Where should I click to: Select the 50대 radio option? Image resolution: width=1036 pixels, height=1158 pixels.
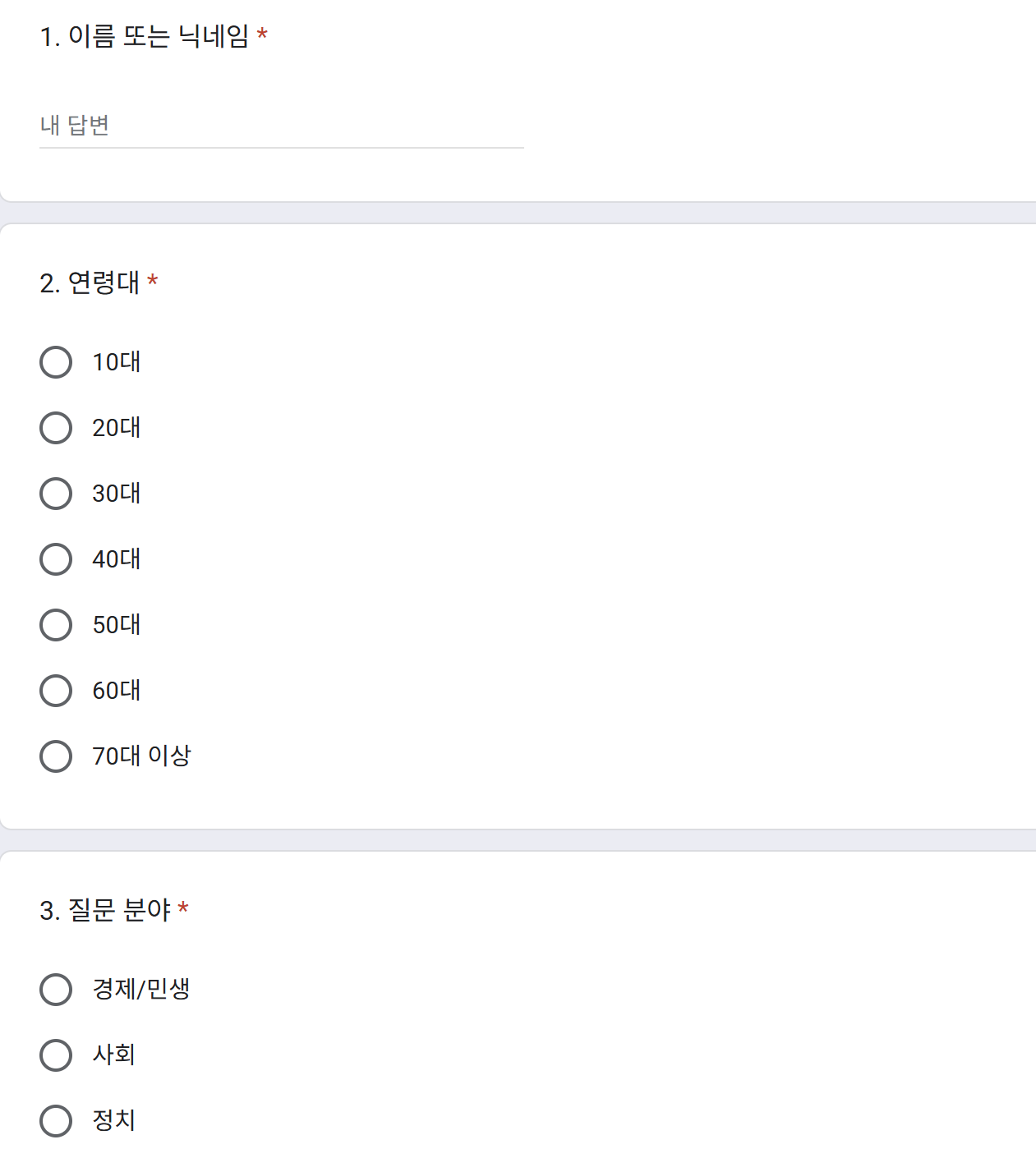point(56,624)
